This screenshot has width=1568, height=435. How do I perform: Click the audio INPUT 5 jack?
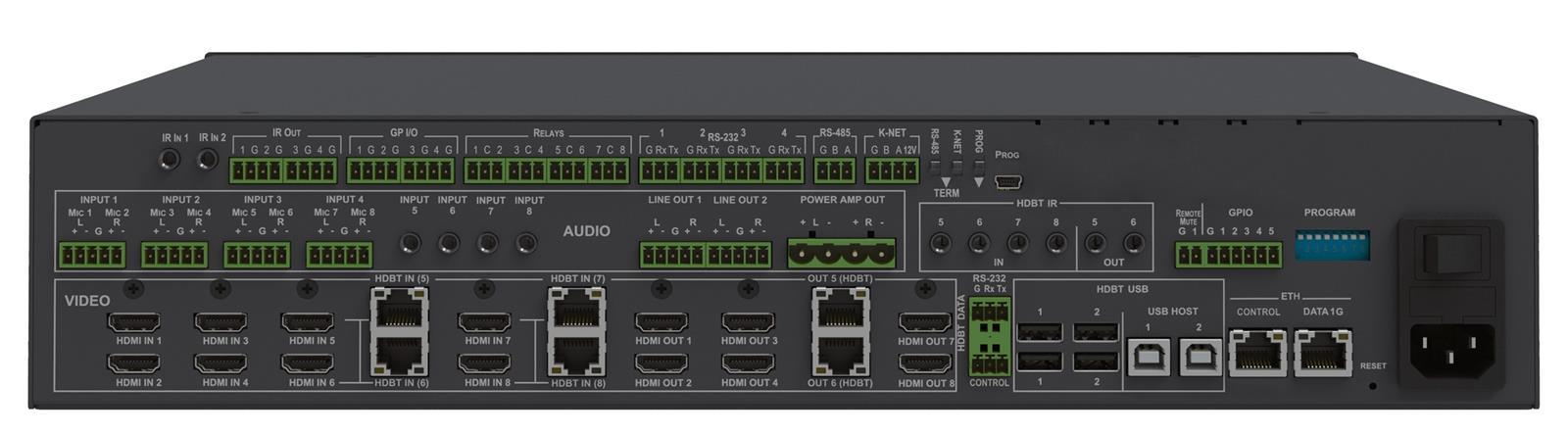[412, 243]
